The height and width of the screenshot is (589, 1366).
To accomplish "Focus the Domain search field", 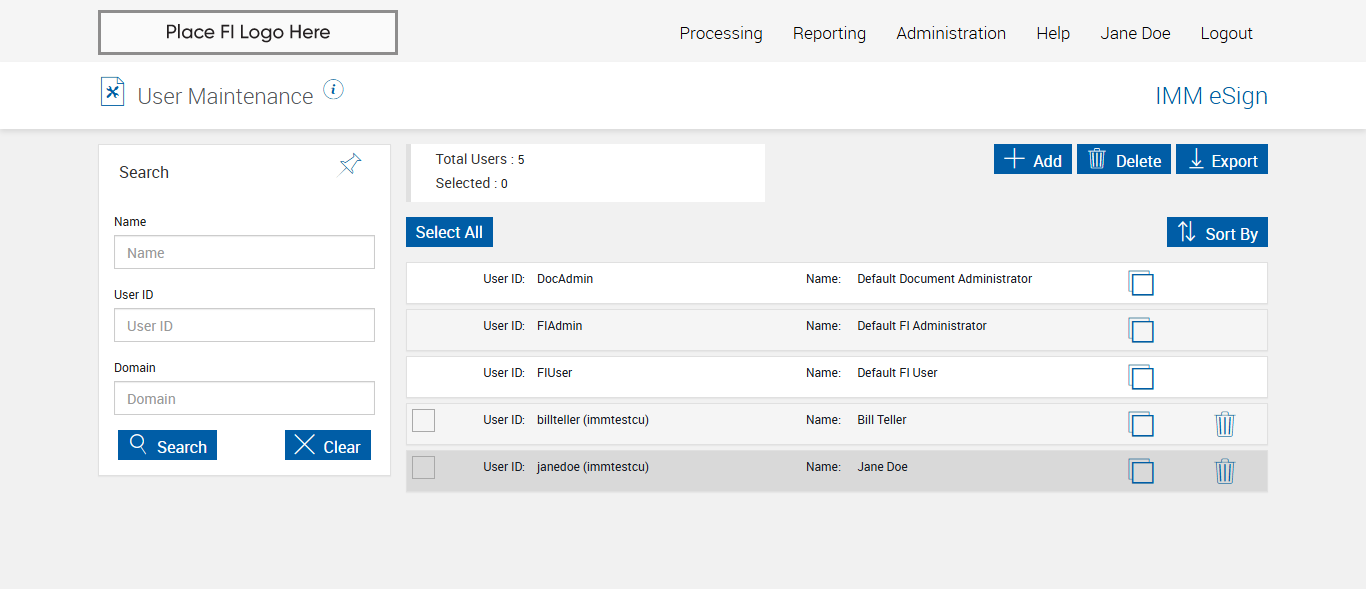I will click(244, 398).
